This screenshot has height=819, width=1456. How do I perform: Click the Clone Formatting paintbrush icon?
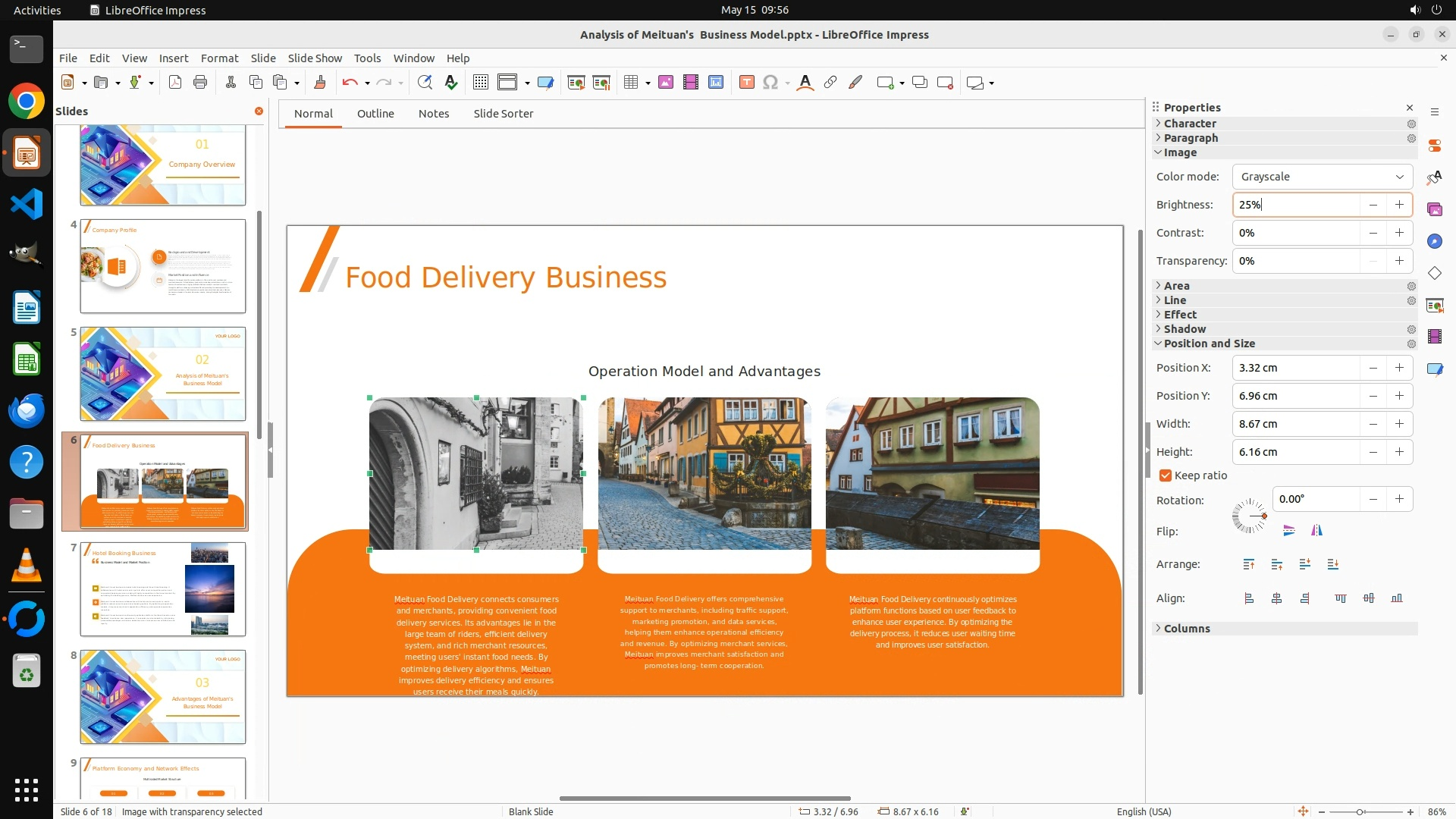320,83
